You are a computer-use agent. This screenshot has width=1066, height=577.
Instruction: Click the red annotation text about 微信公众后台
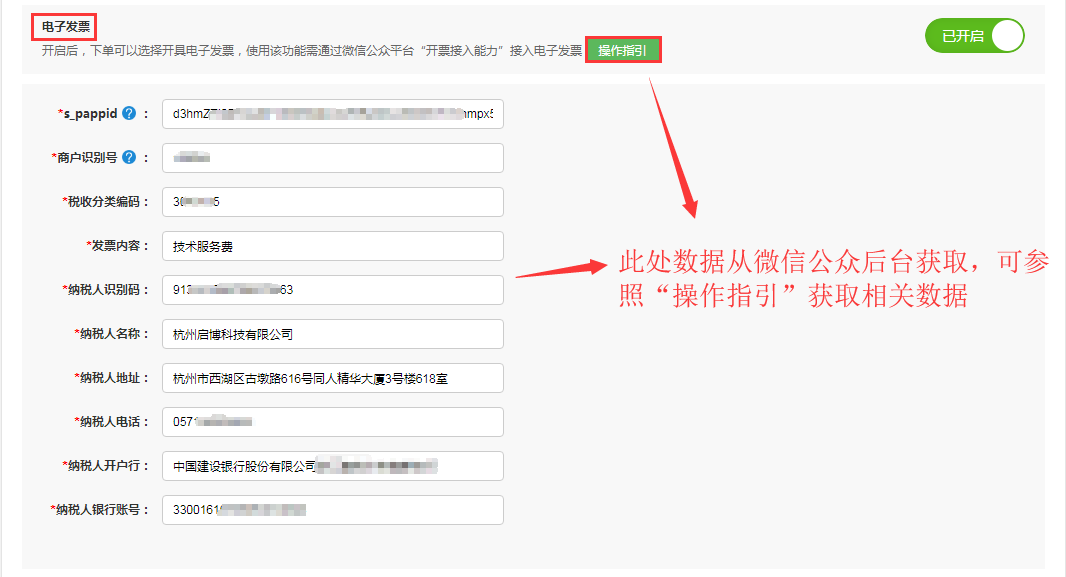[832, 279]
